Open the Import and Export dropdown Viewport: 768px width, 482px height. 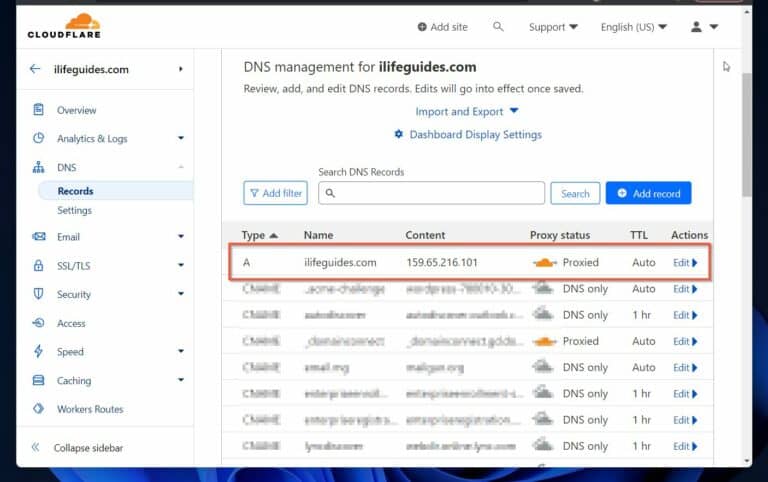tap(466, 112)
